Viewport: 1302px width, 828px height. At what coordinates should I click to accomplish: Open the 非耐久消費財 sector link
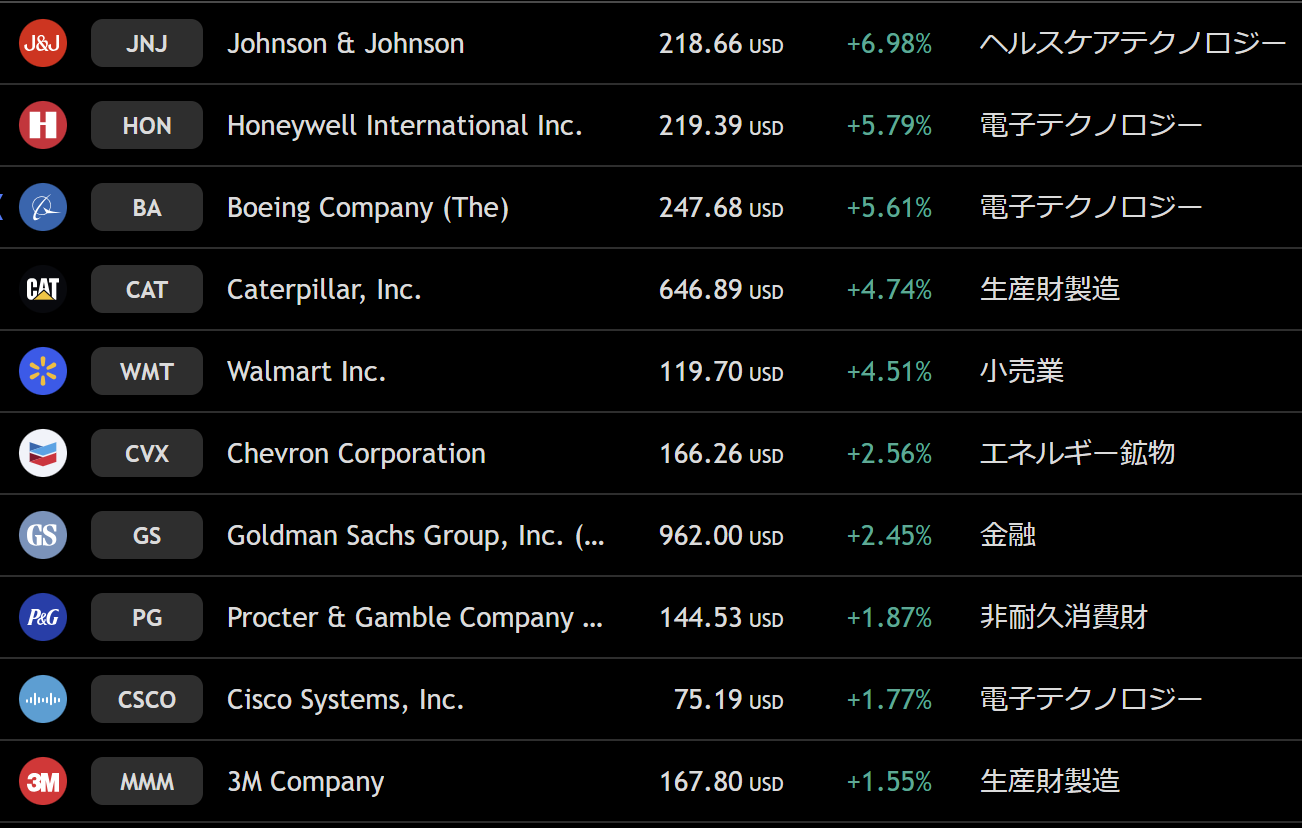point(1063,618)
